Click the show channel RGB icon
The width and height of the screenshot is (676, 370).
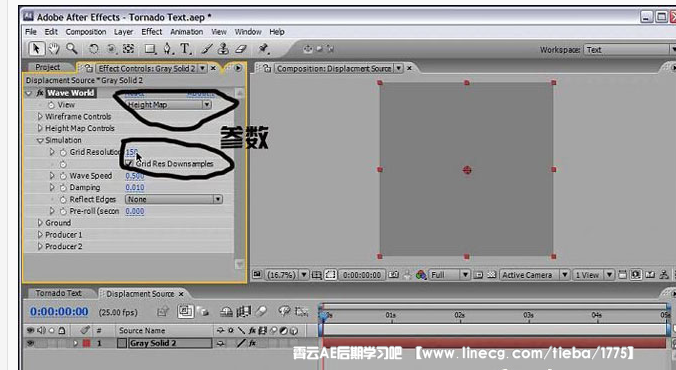coord(421,275)
